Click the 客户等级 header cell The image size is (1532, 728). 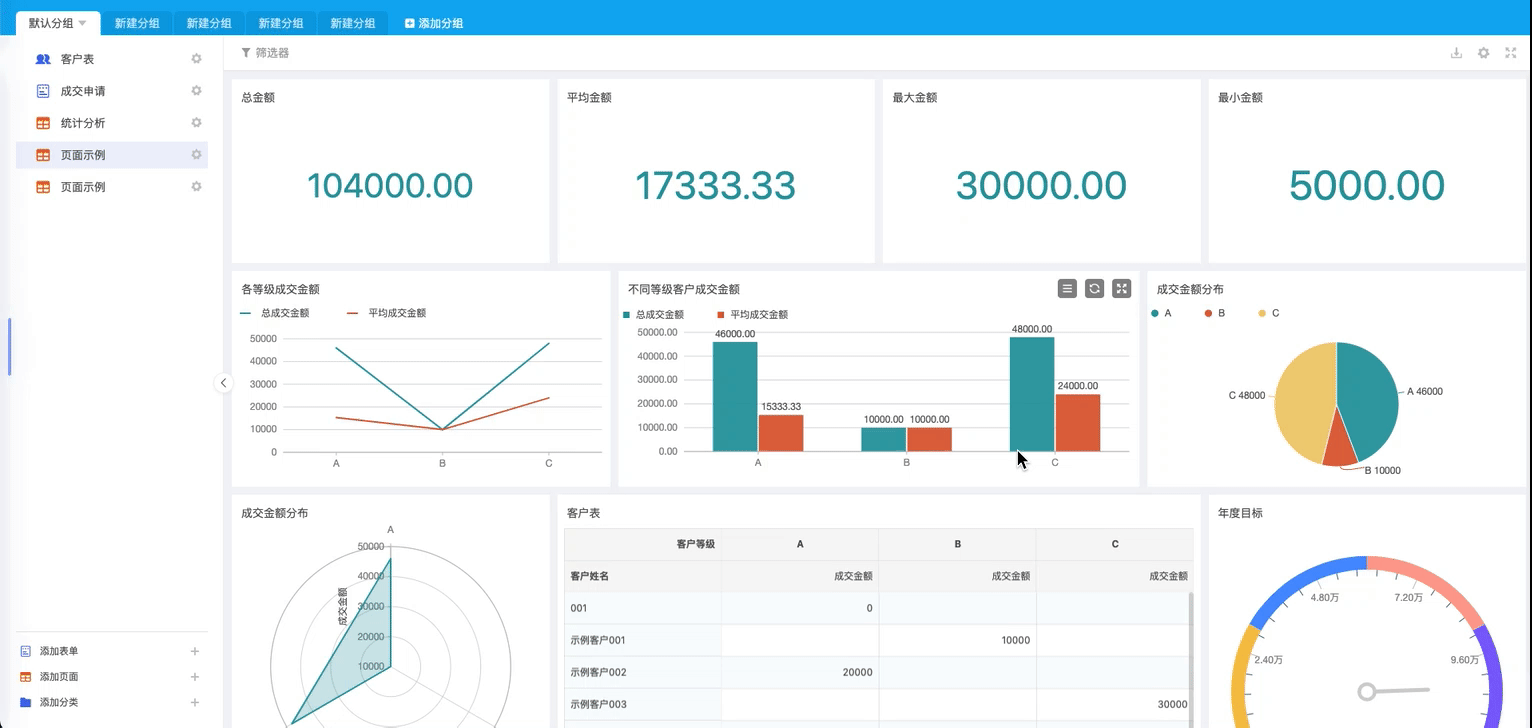(643, 544)
